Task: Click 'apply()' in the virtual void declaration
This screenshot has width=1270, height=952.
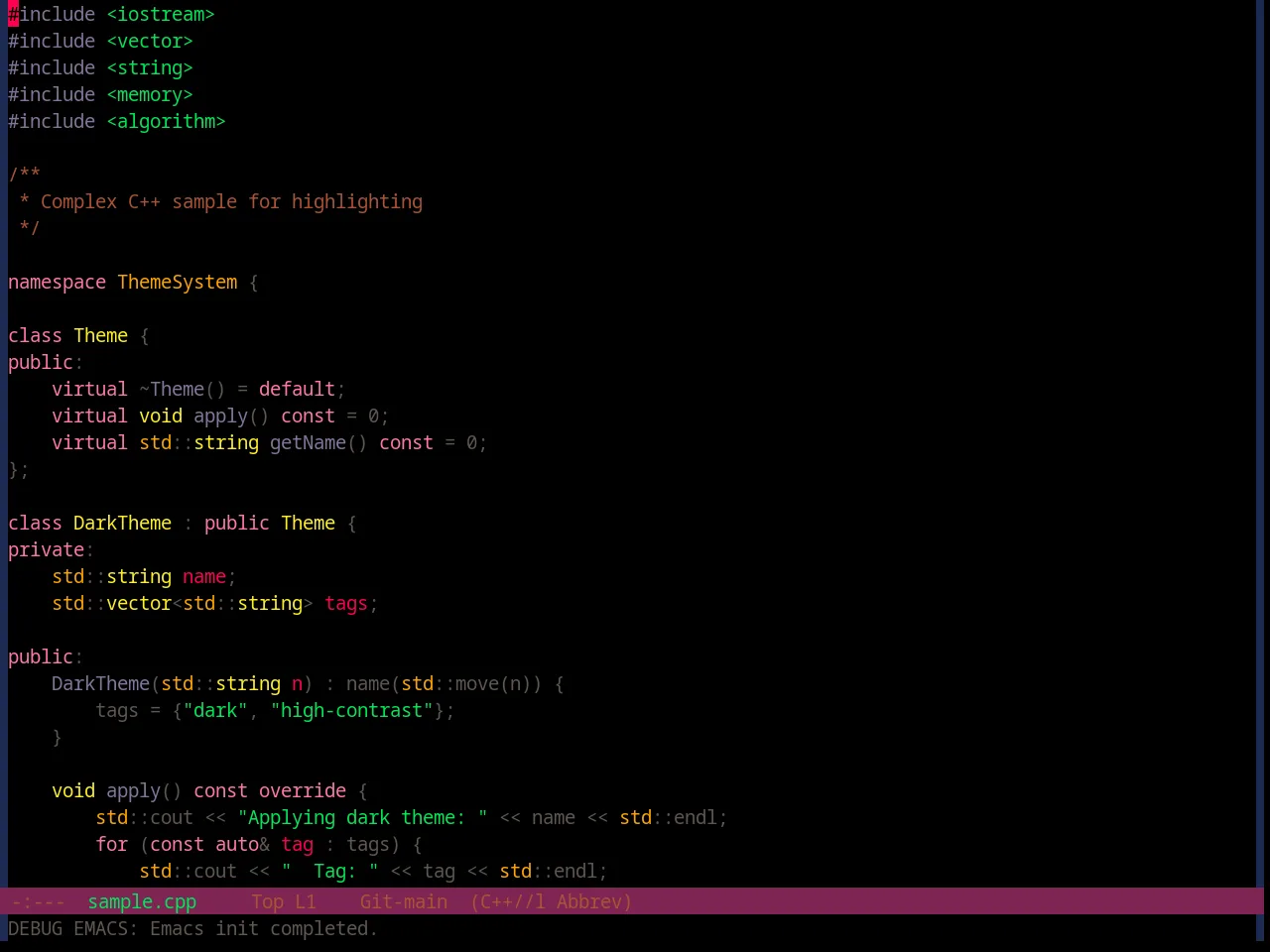Action: 231,416
